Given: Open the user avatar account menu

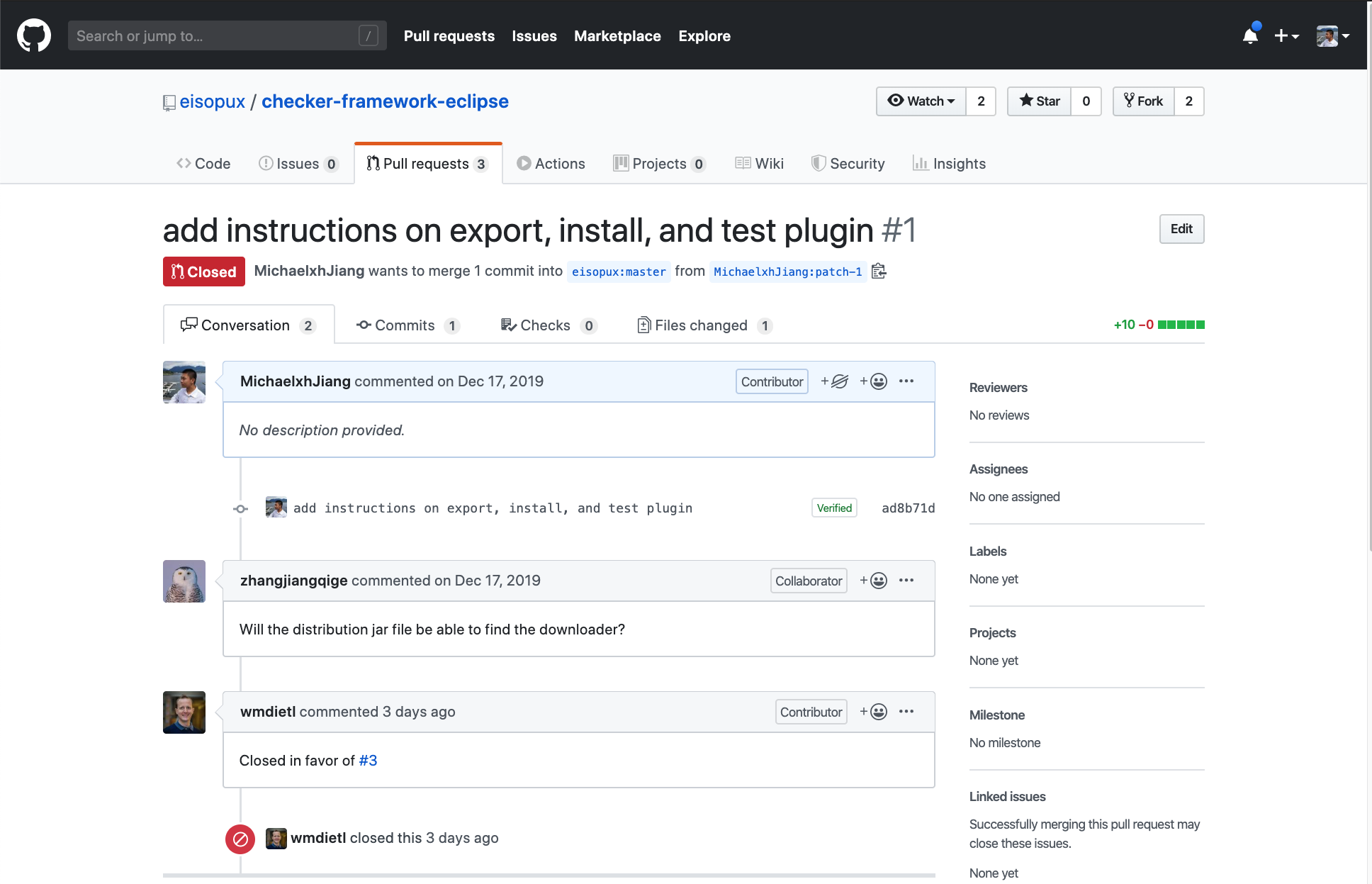Looking at the screenshot, I should tap(1332, 35).
